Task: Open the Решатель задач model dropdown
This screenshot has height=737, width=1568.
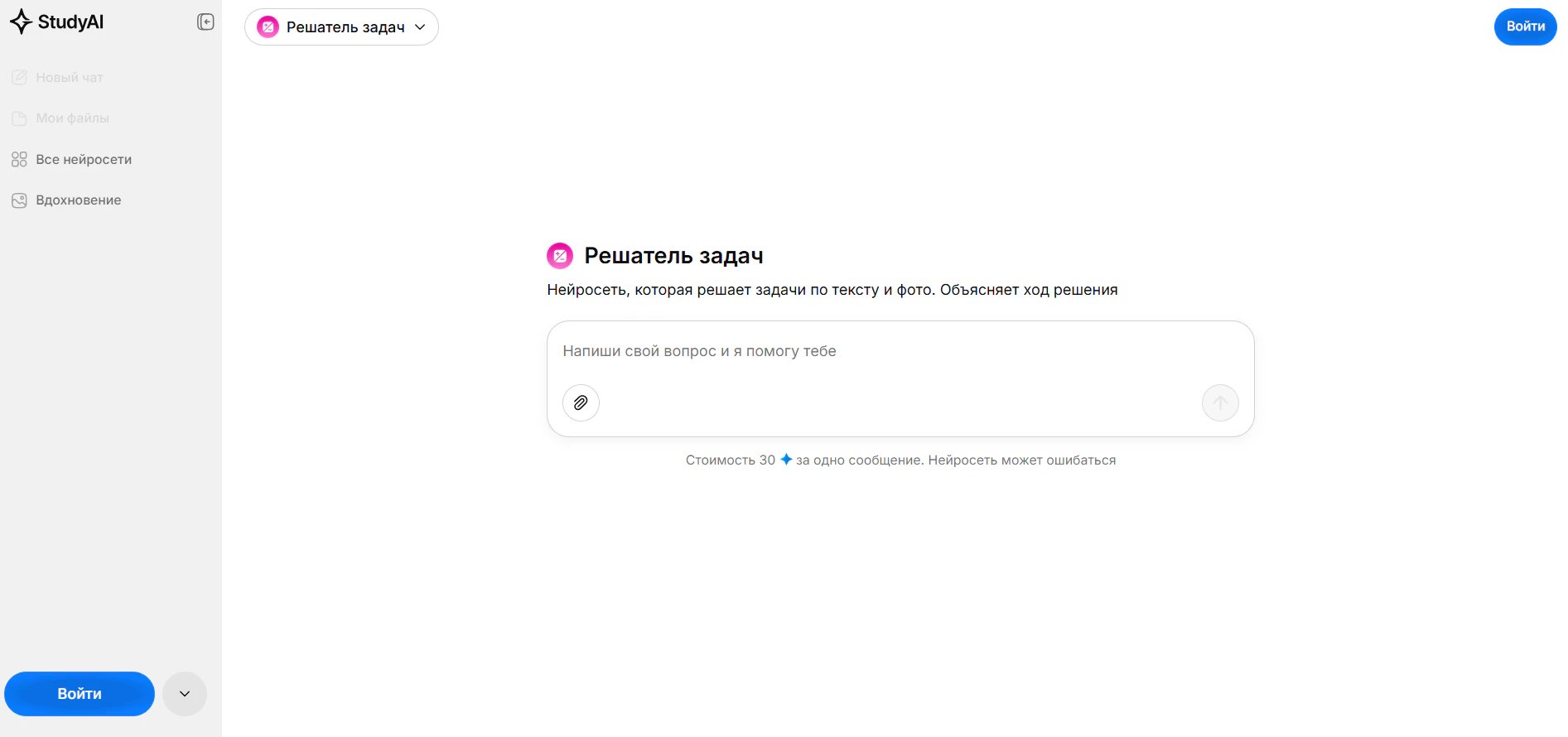Action: (x=341, y=27)
